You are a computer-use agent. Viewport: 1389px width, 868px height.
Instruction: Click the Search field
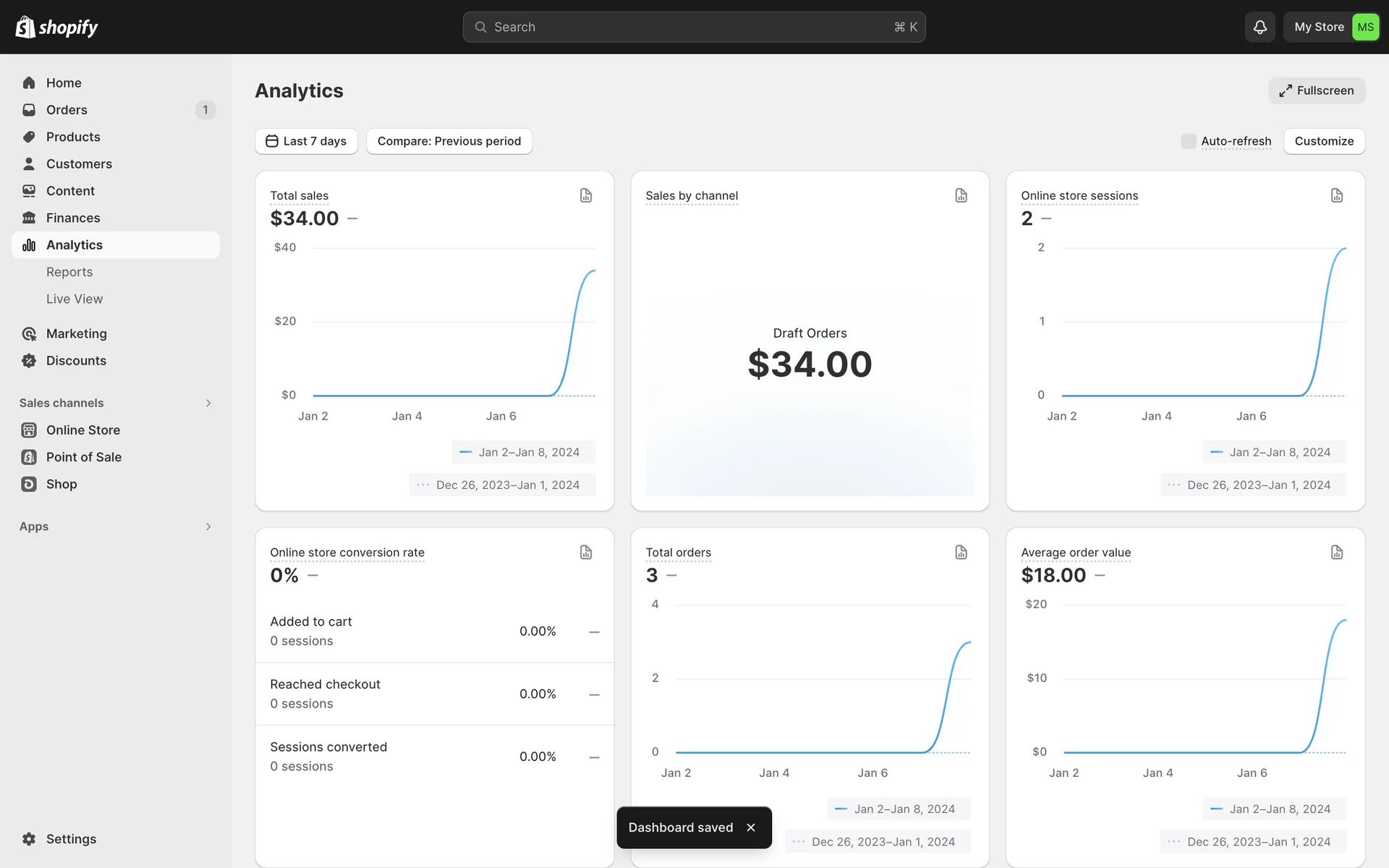click(694, 27)
